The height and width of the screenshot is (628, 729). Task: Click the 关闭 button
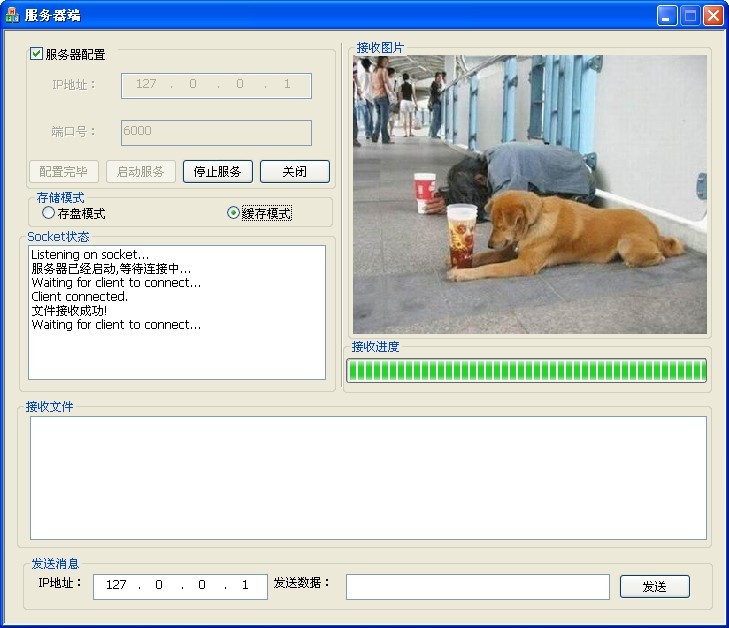pyautogui.click(x=295, y=172)
